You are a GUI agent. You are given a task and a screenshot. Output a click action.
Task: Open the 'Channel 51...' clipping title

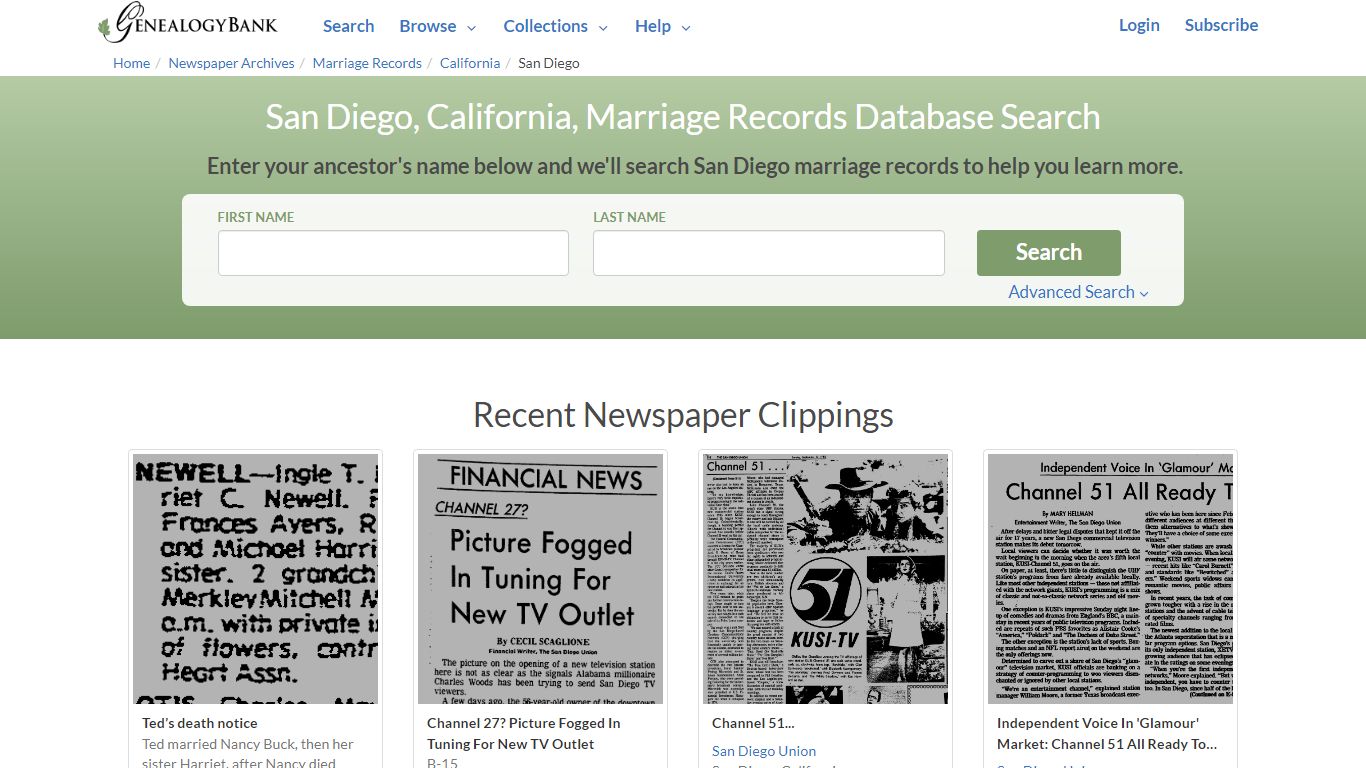[x=753, y=723]
